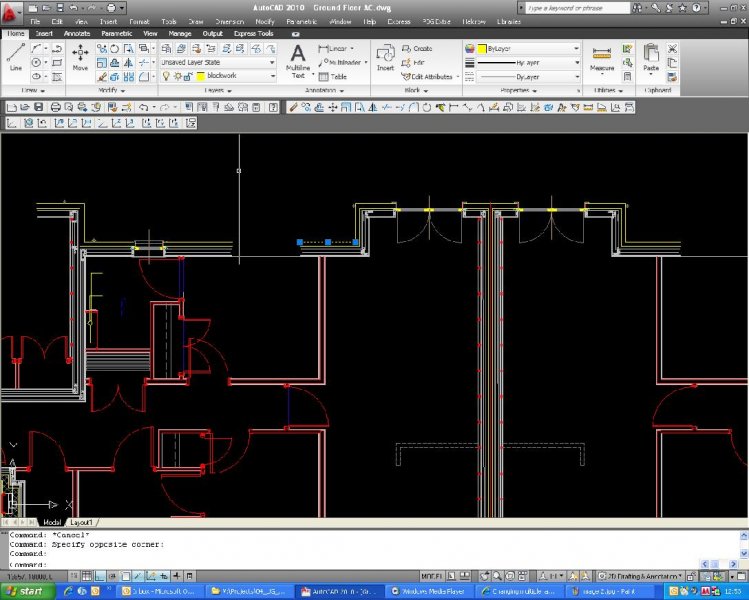The width and height of the screenshot is (749, 600).
Task: Switch to the Layout1 tab
Action: [x=81, y=522]
